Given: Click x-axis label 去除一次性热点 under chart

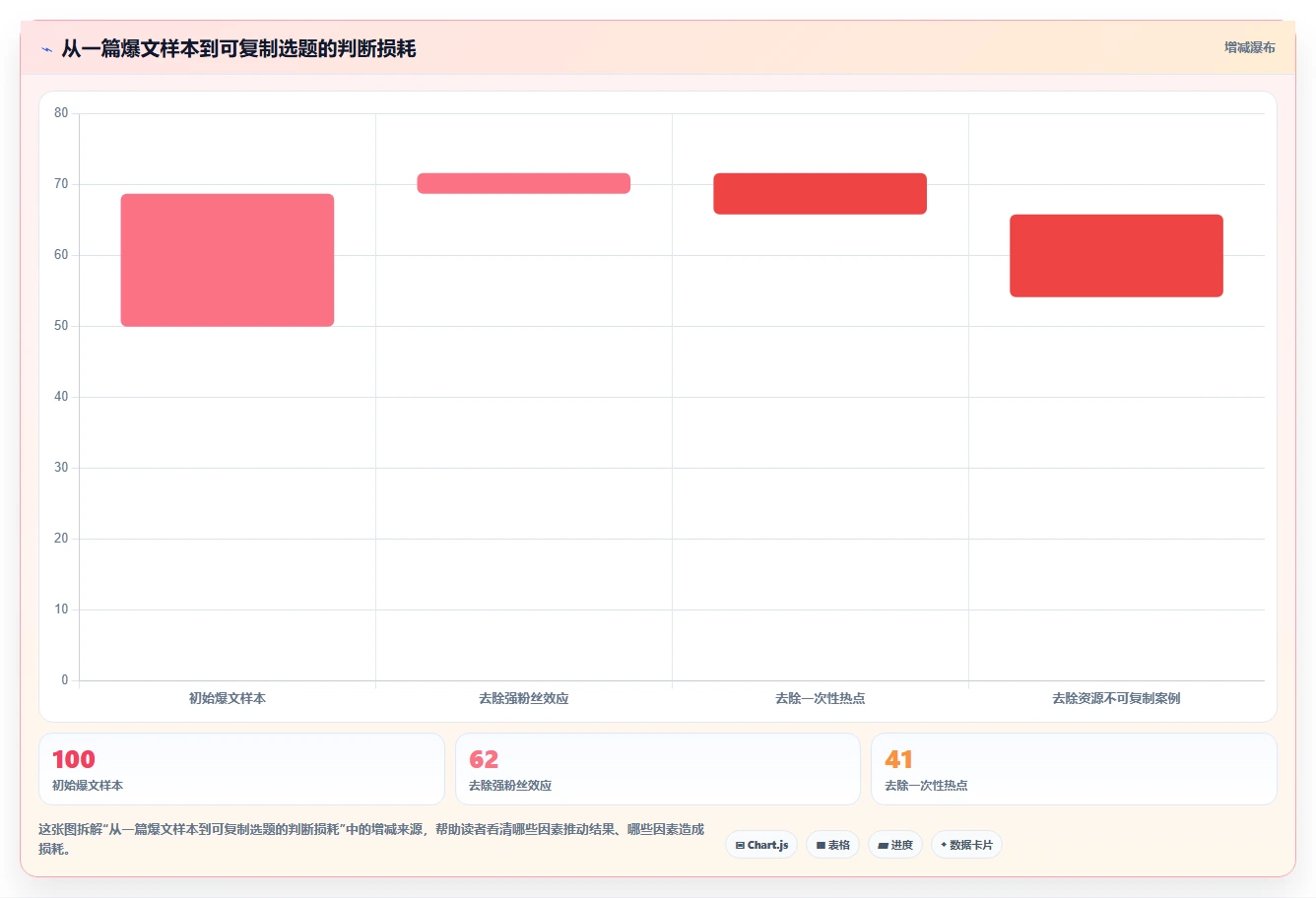Looking at the screenshot, I should click(x=821, y=698).
